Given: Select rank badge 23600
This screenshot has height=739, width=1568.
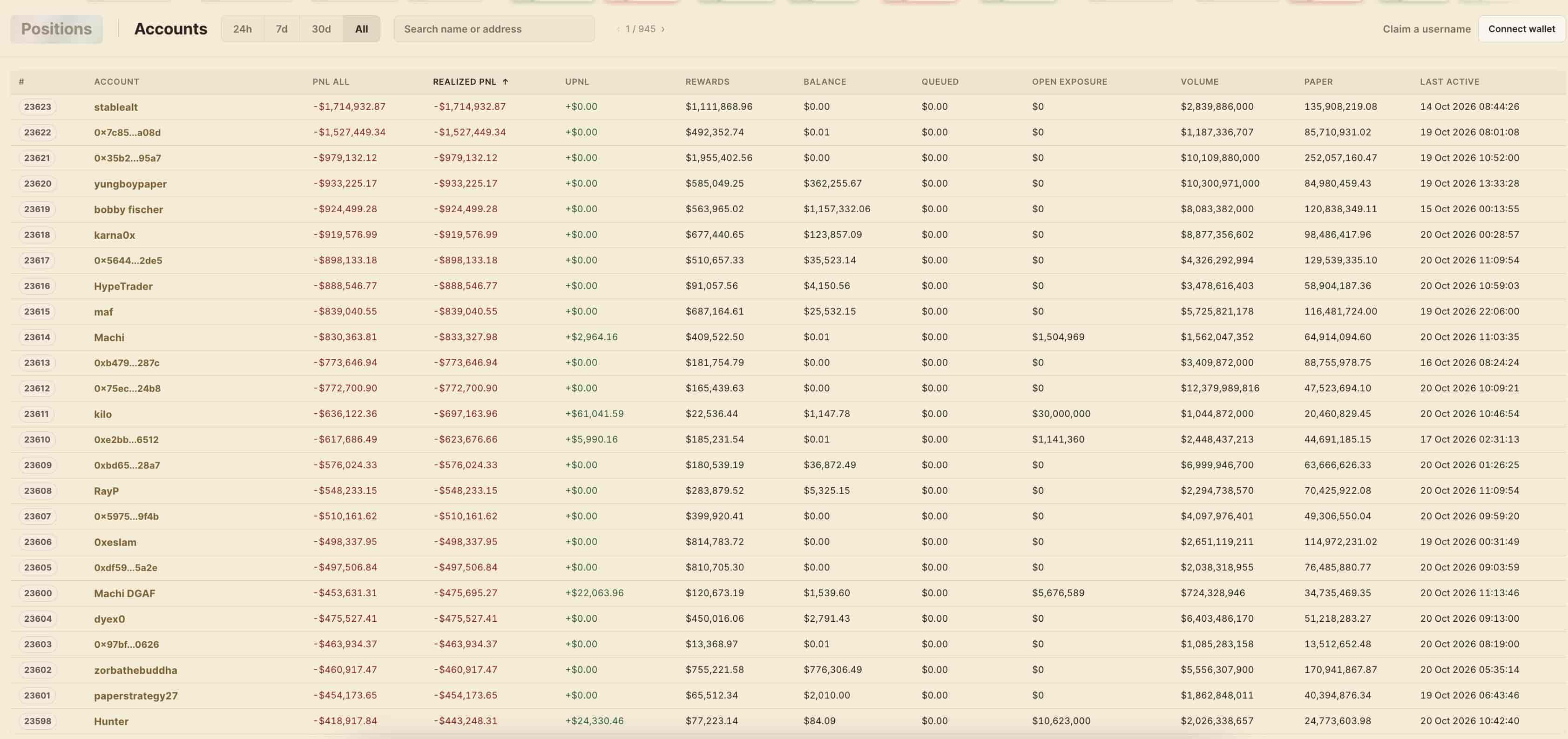Looking at the screenshot, I should tap(38, 593).
